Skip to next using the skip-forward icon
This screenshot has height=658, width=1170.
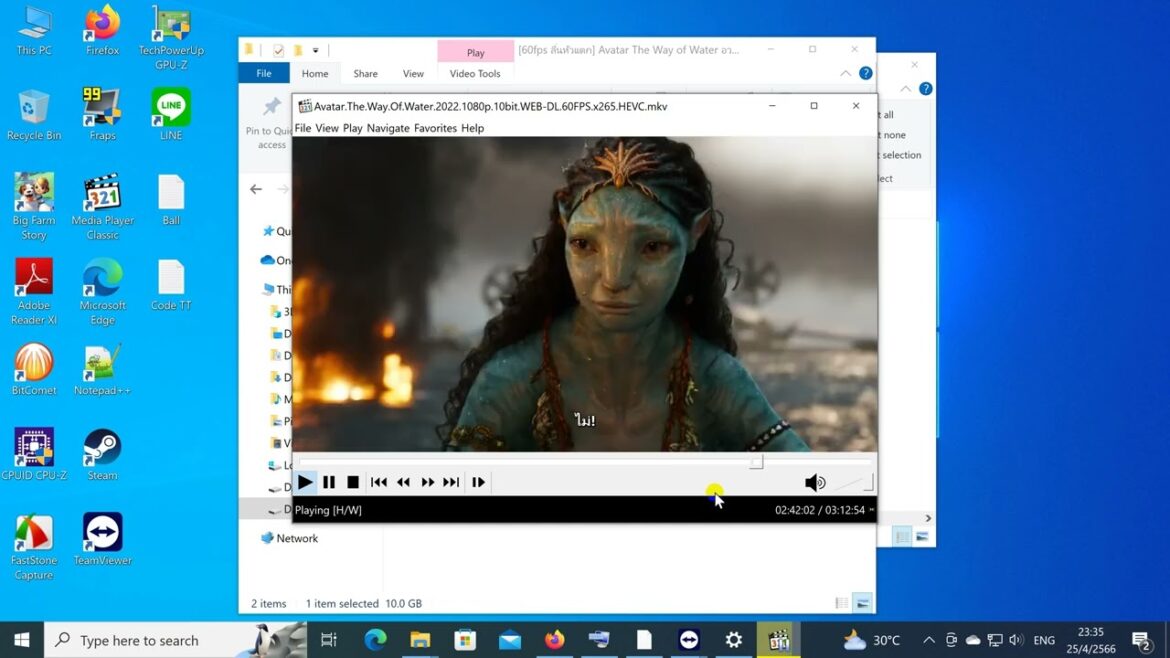451,482
